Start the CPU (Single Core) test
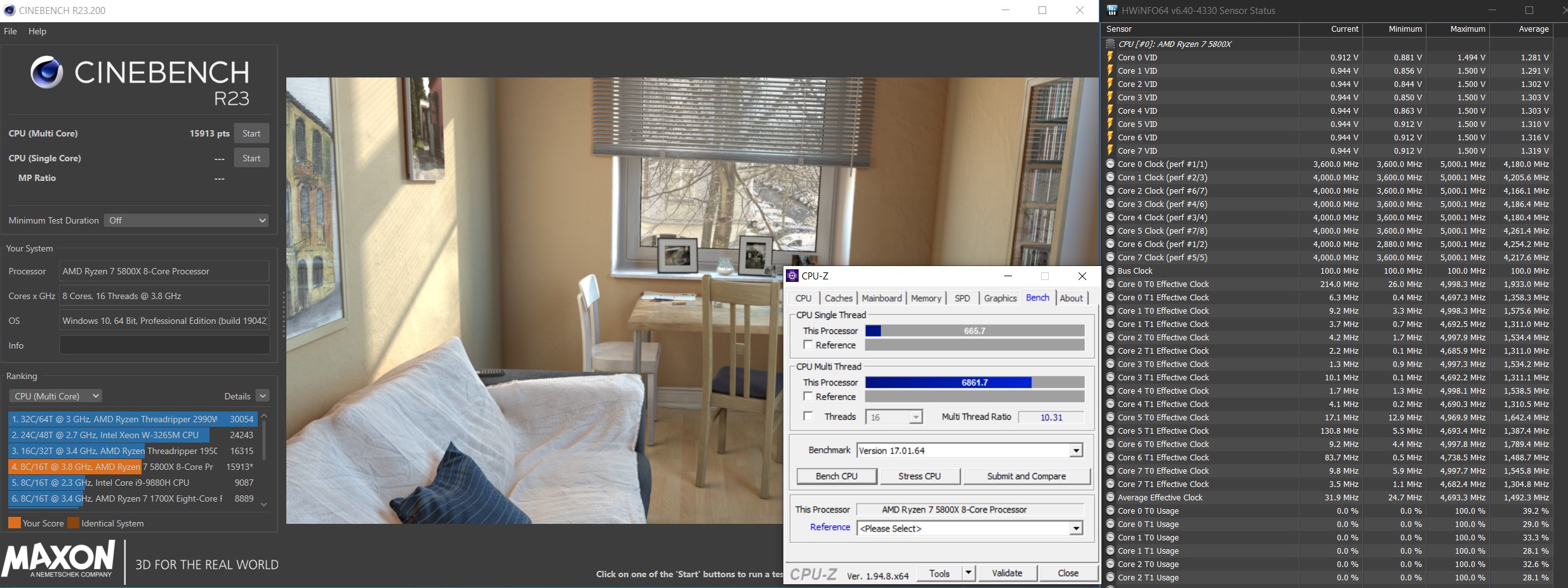This screenshot has width=1568, height=588. click(x=251, y=158)
